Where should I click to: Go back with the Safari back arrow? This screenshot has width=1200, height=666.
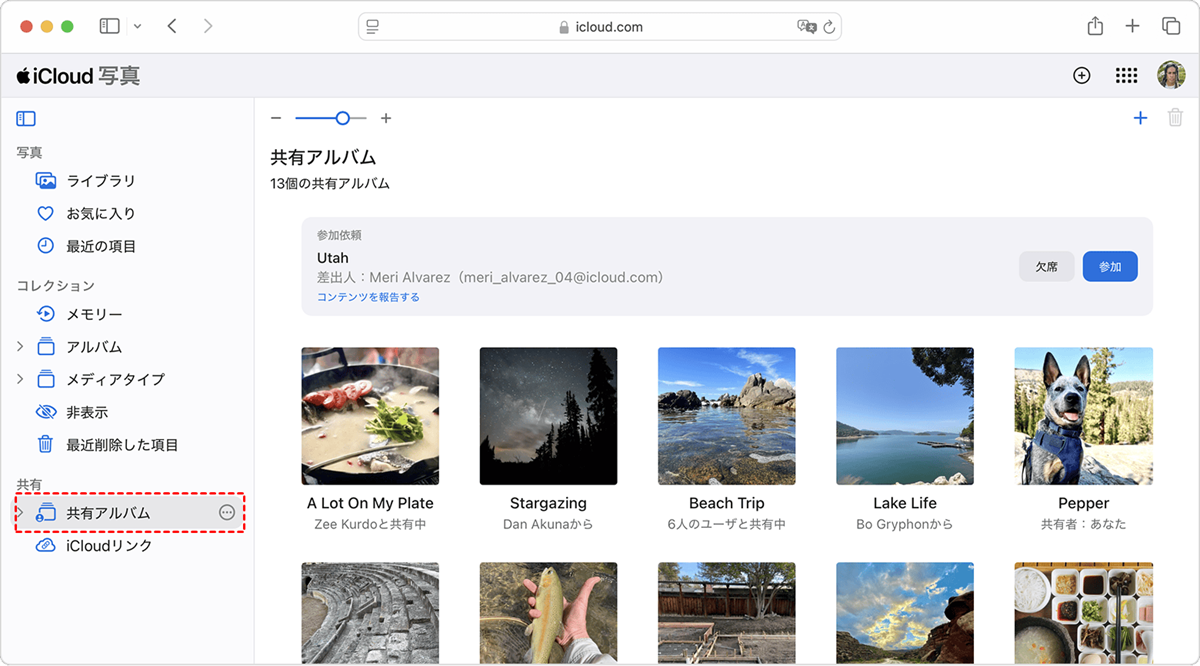point(172,27)
